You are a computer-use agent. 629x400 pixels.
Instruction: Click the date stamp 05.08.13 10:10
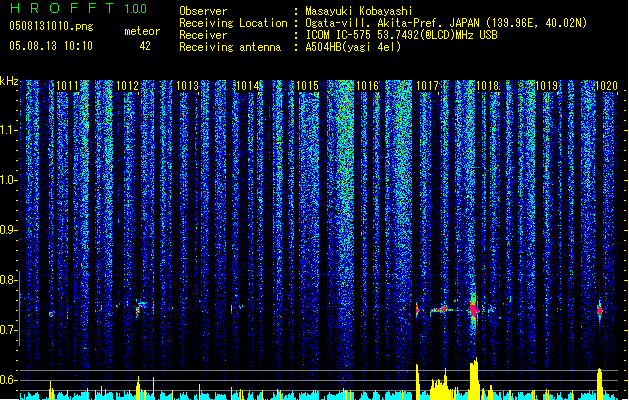click(51, 46)
